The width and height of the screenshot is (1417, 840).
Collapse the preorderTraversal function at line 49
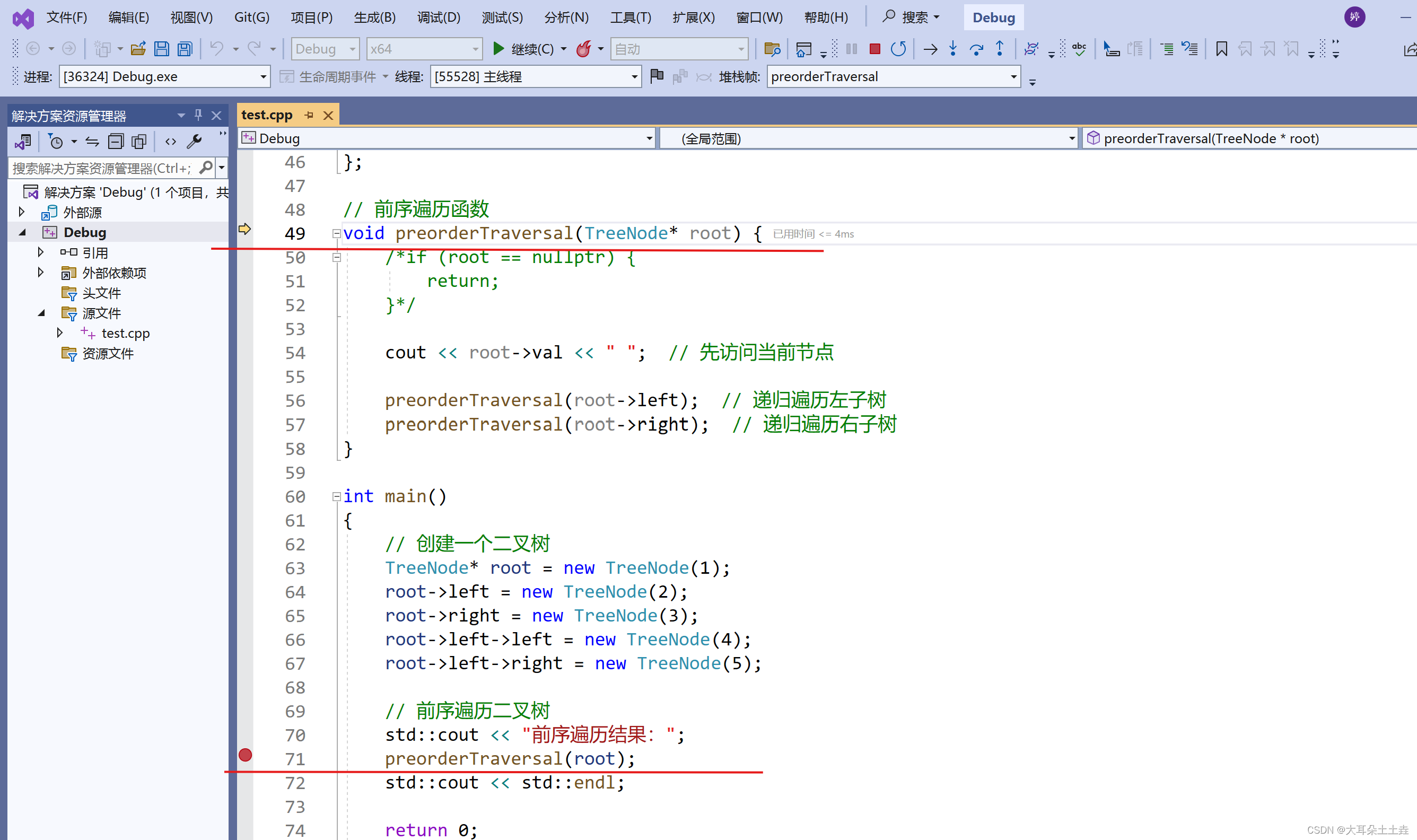point(336,233)
